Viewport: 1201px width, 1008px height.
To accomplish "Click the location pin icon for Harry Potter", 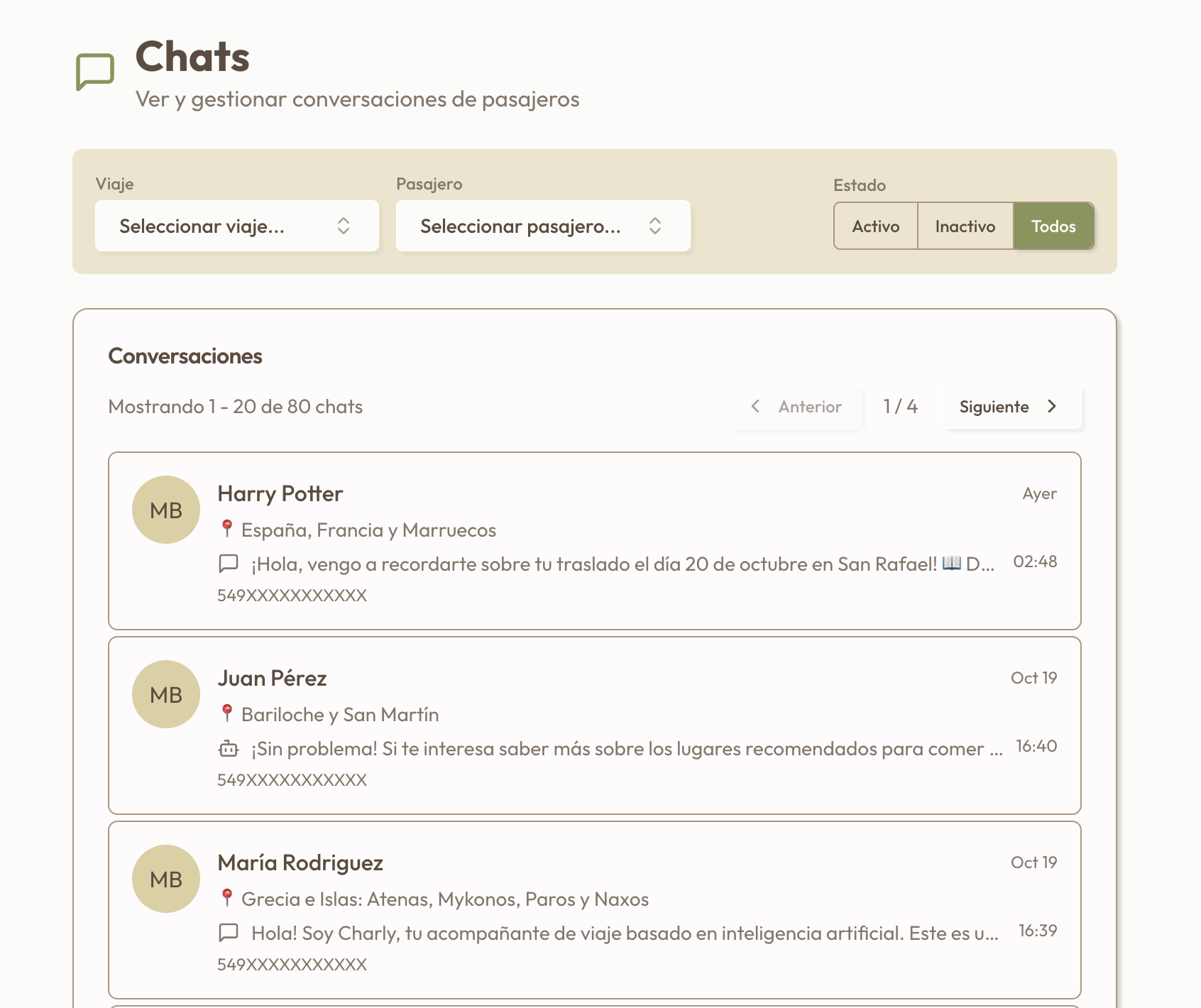I will point(227,527).
